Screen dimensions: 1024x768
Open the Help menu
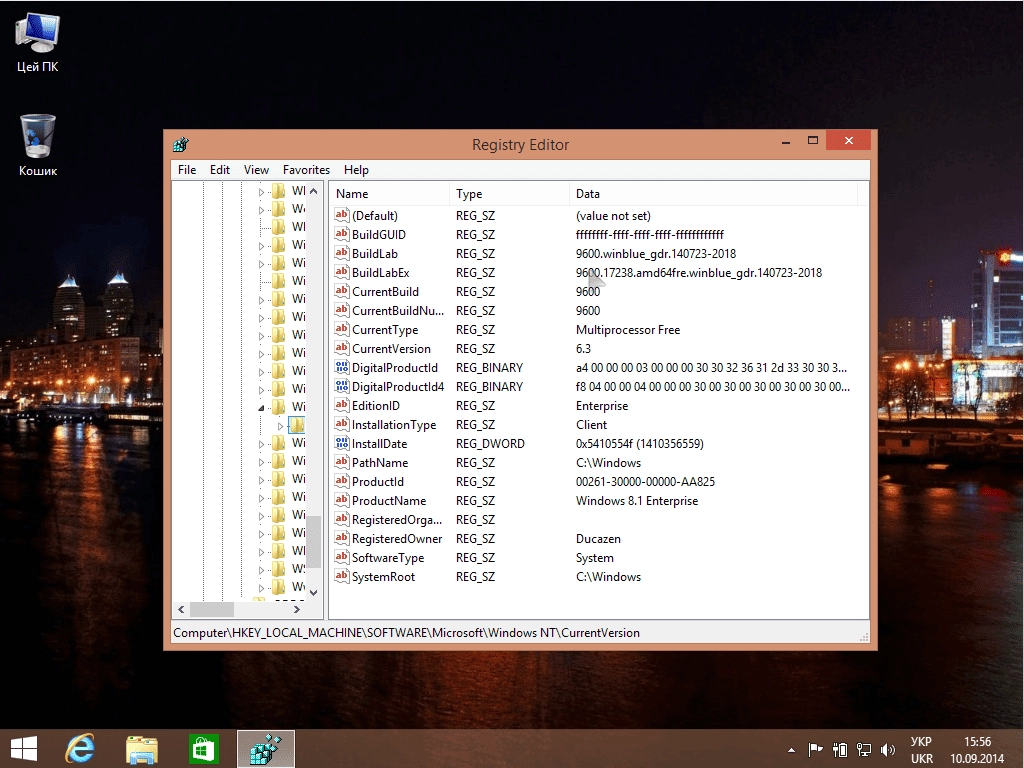356,170
